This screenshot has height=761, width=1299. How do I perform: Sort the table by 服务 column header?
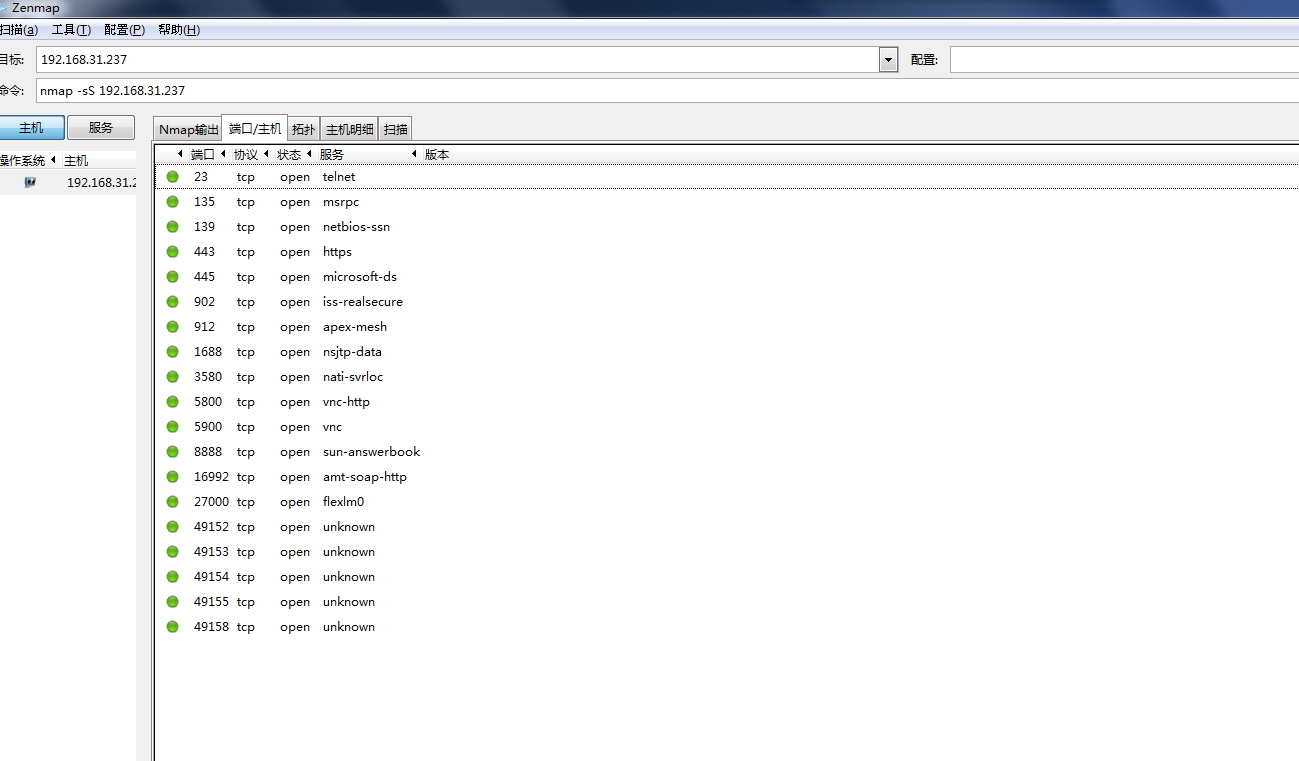pyautogui.click(x=332, y=155)
